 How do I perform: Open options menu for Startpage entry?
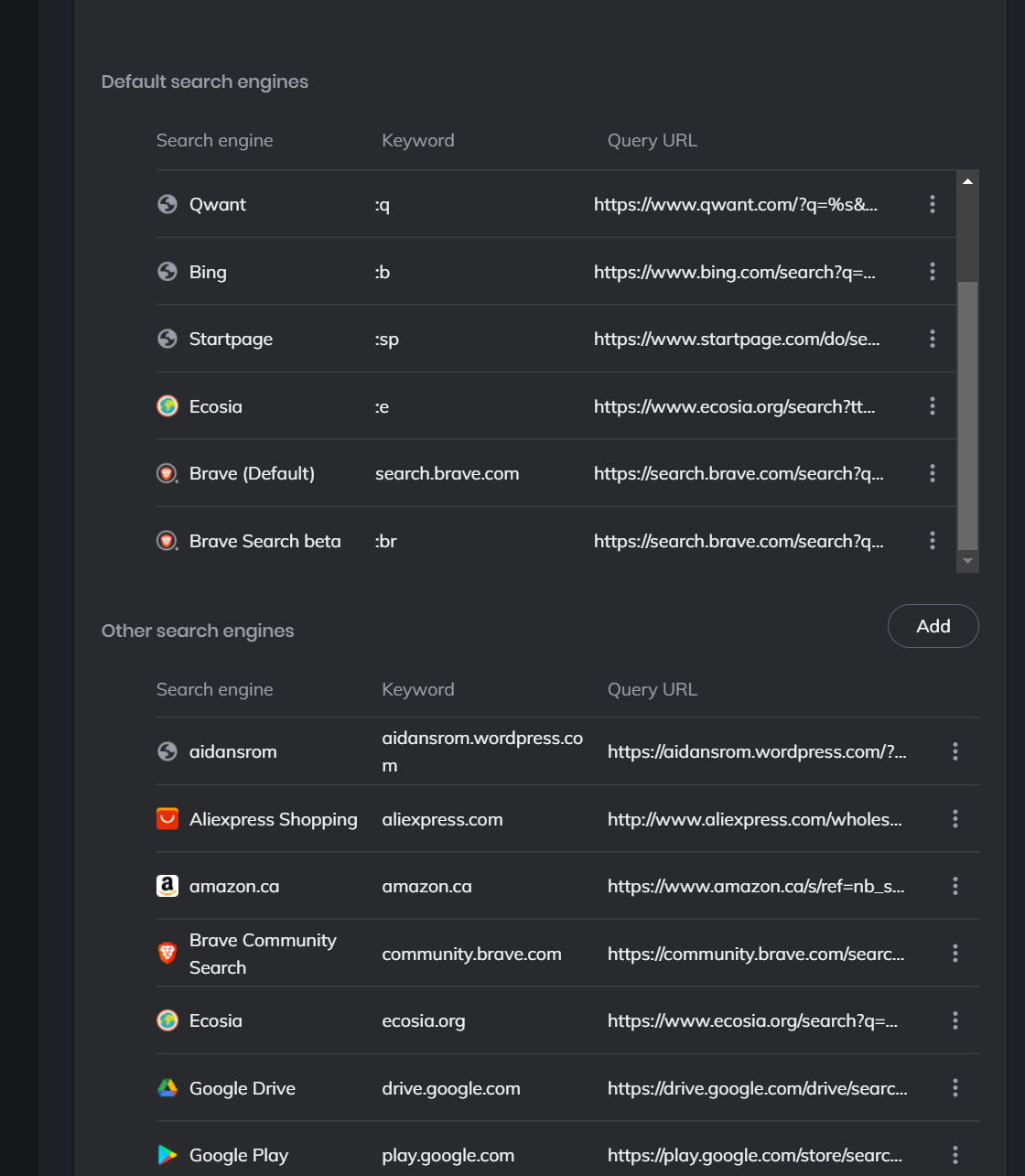coord(932,339)
